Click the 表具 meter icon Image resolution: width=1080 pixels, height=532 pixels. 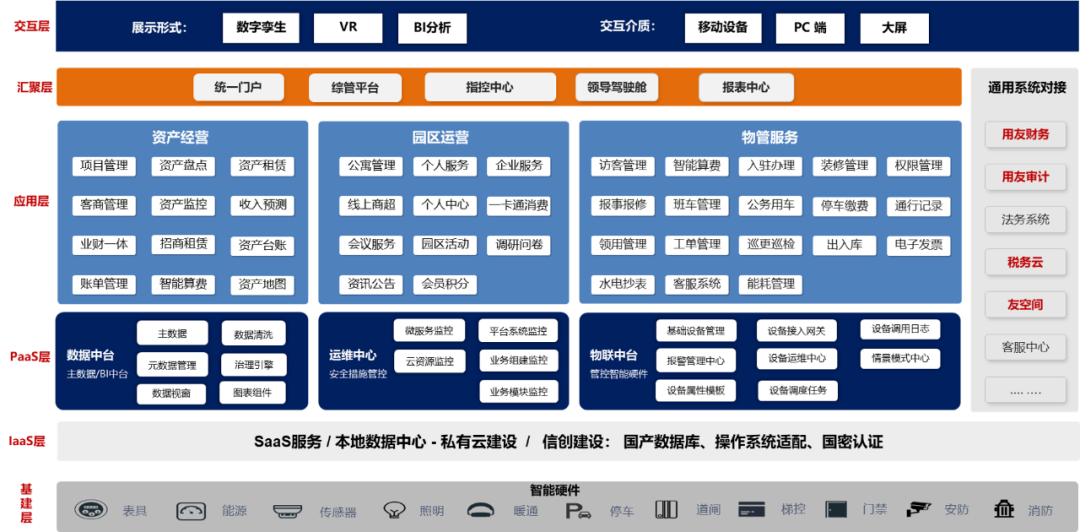(92, 510)
